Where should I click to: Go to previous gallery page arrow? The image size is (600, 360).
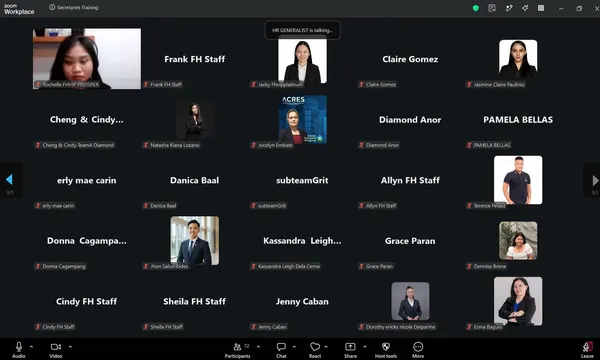(10, 179)
